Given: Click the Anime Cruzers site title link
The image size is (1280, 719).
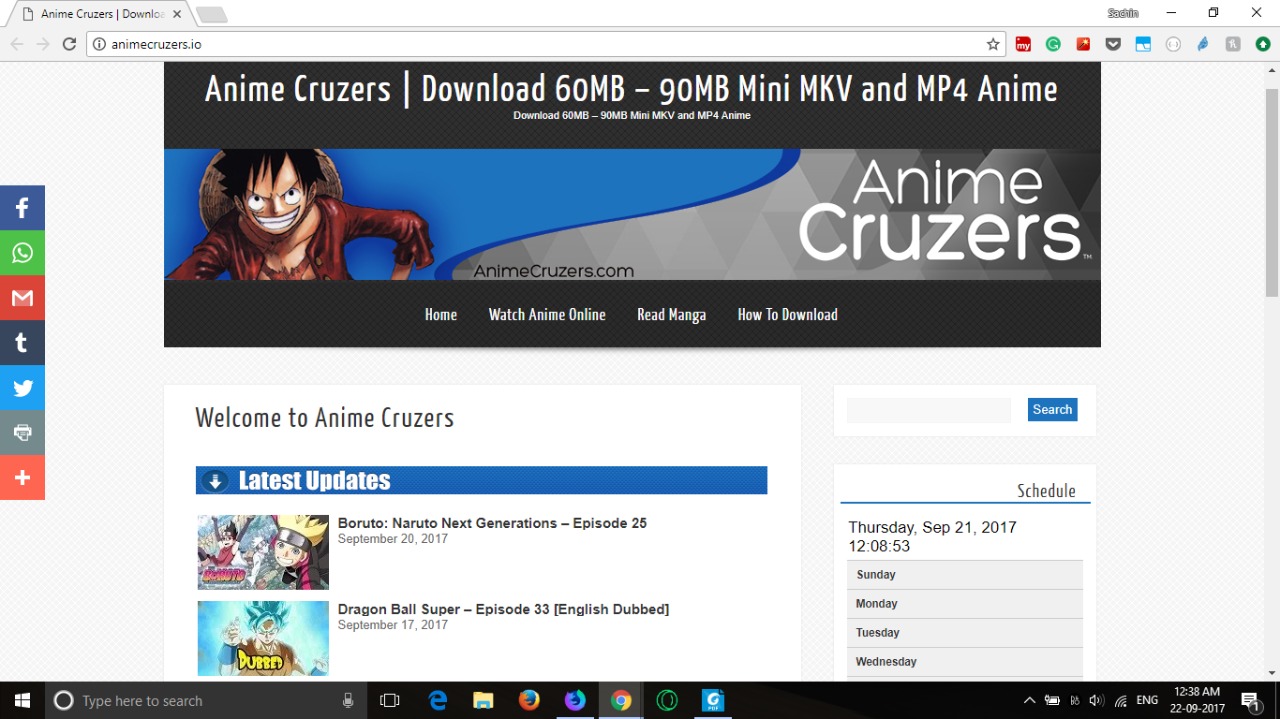Looking at the screenshot, I should pyautogui.click(x=631, y=89).
